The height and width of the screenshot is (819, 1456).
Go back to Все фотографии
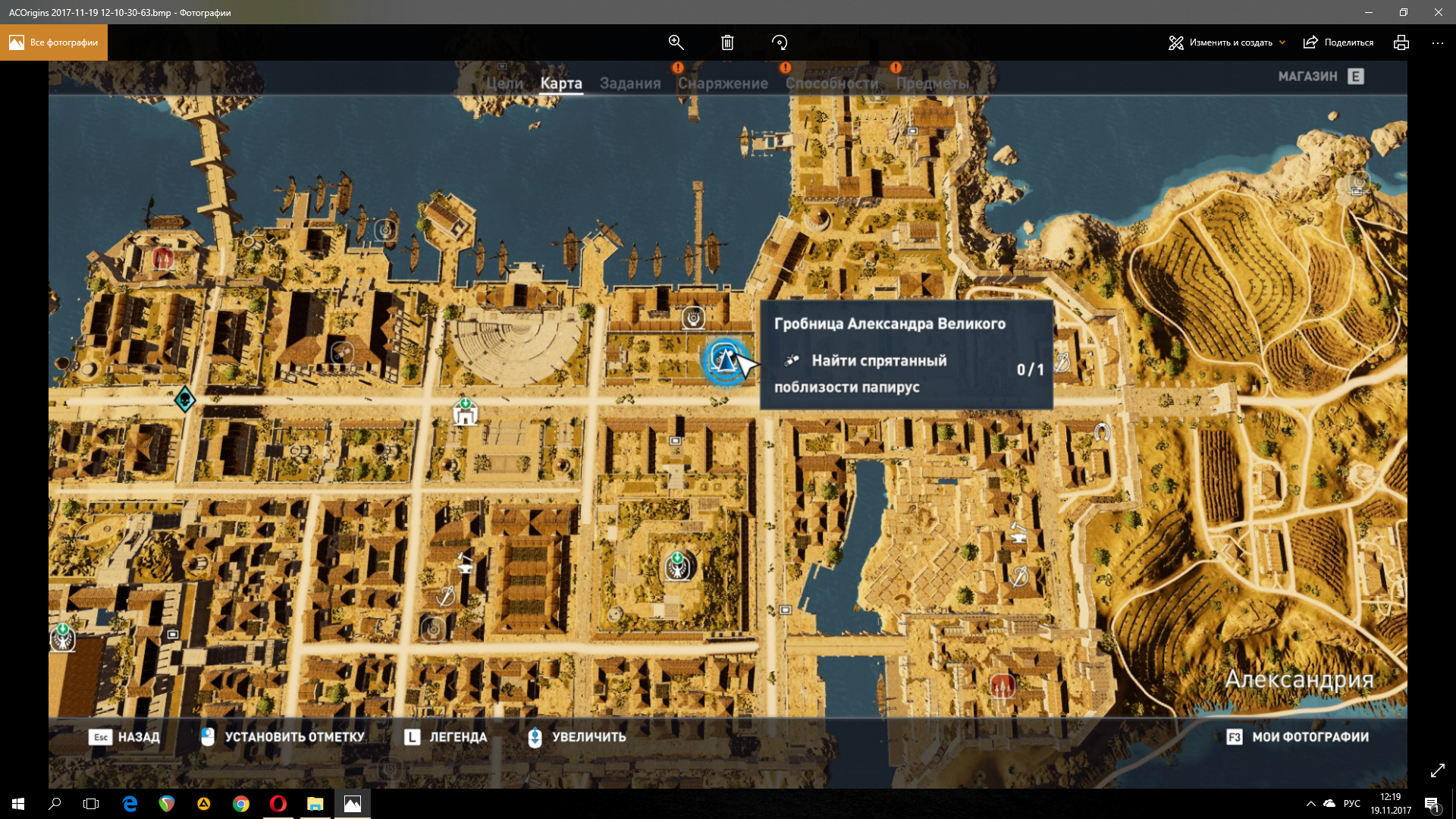[x=54, y=42]
